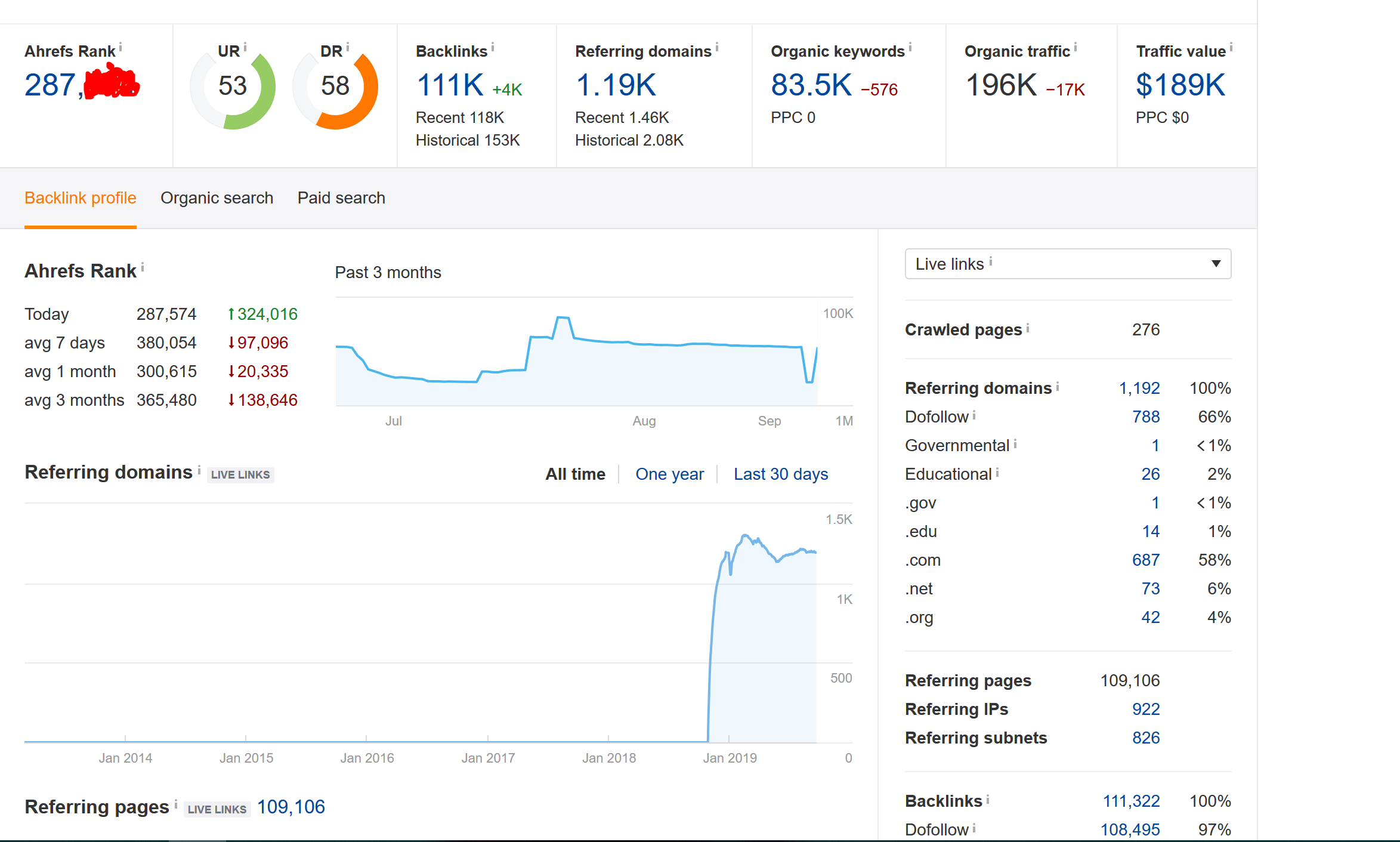Click the avg 7 days 380,054 value
Image resolution: width=1400 pixels, height=842 pixels.
[166, 343]
